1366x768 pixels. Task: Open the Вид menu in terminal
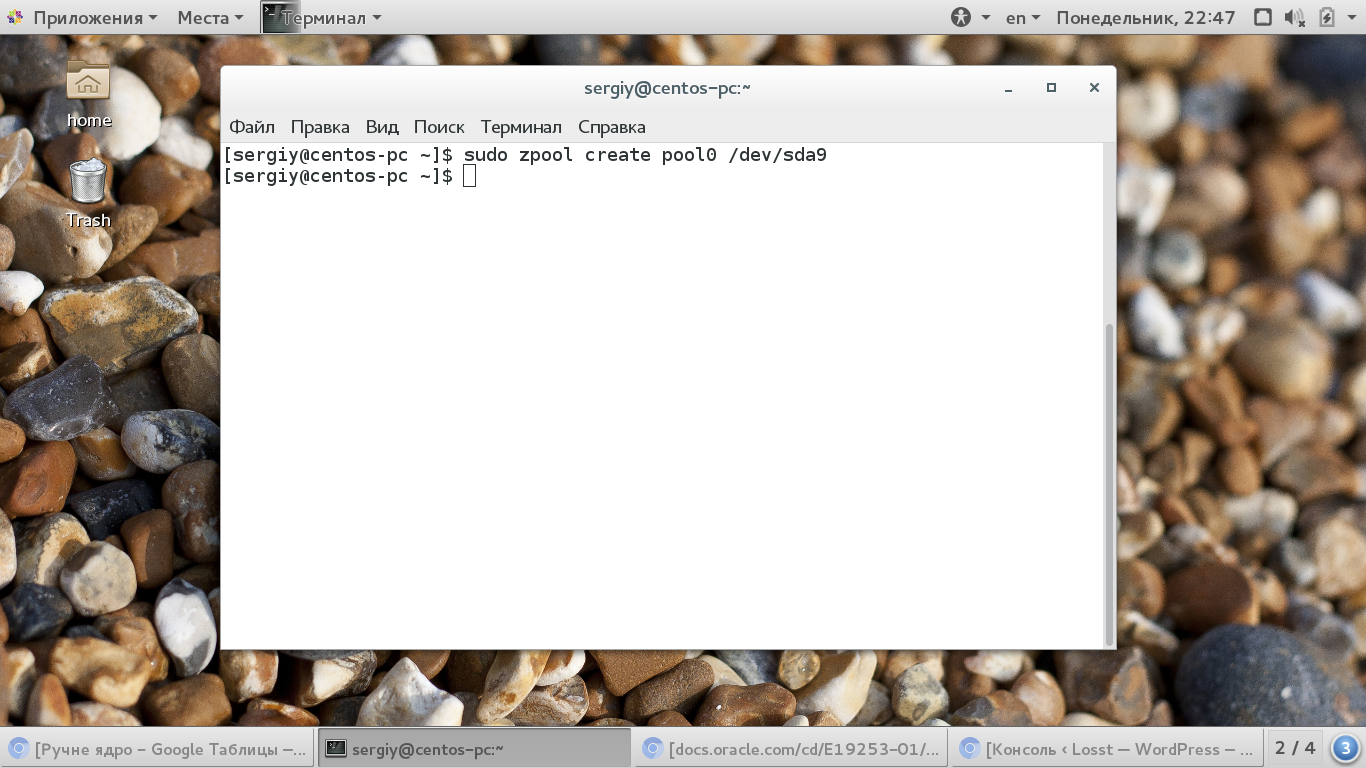382,127
